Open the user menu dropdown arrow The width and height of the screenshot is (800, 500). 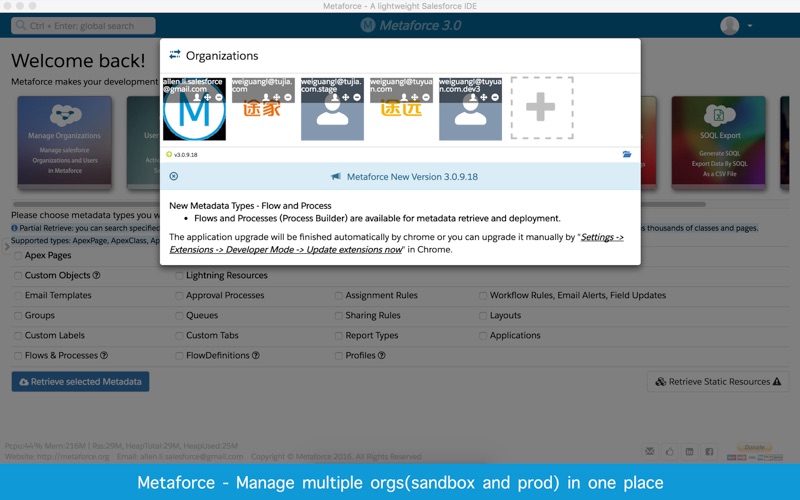tap(749, 26)
